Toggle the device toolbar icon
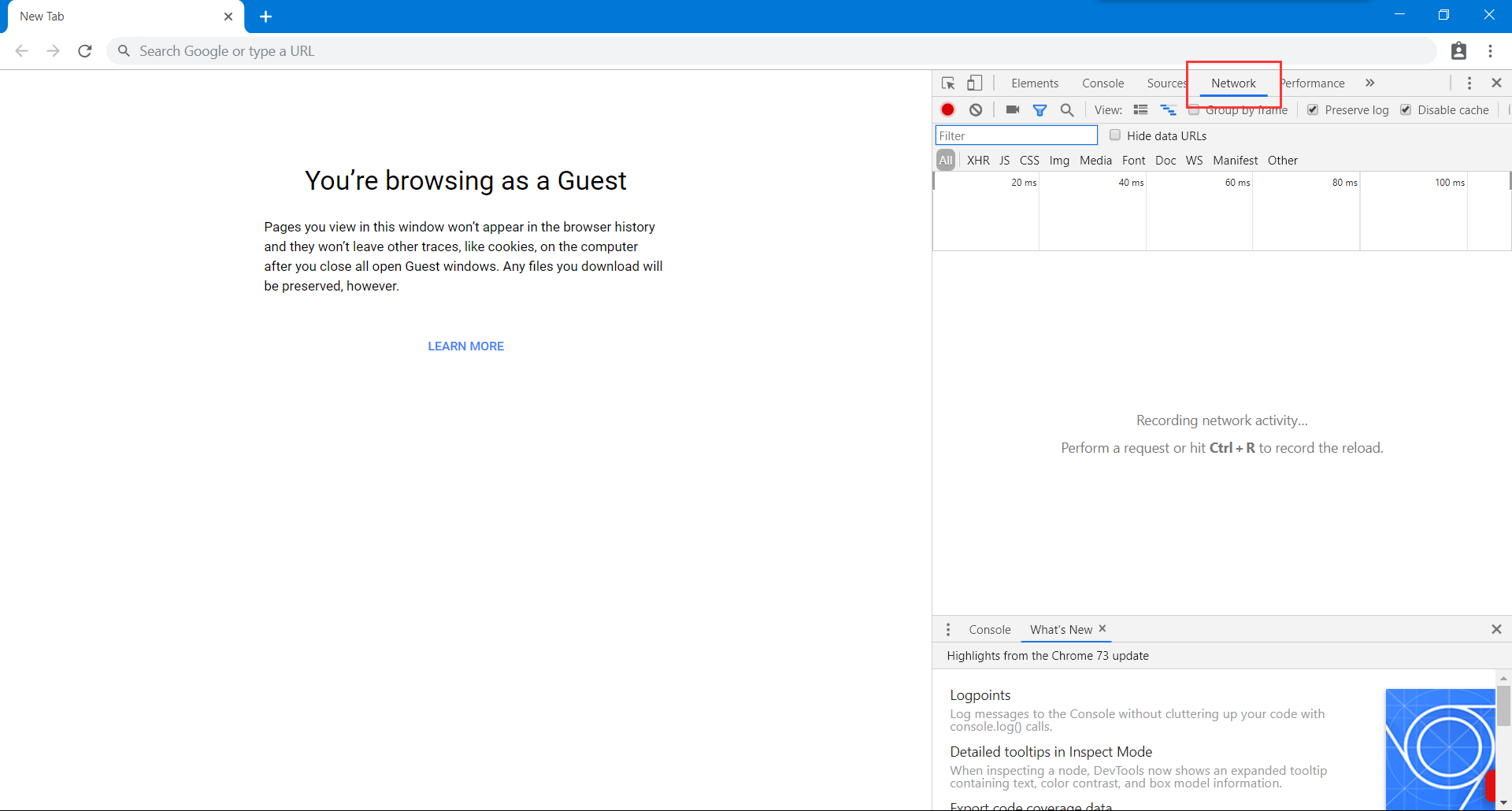The width and height of the screenshot is (1512, 811). [x=975, y=83]
